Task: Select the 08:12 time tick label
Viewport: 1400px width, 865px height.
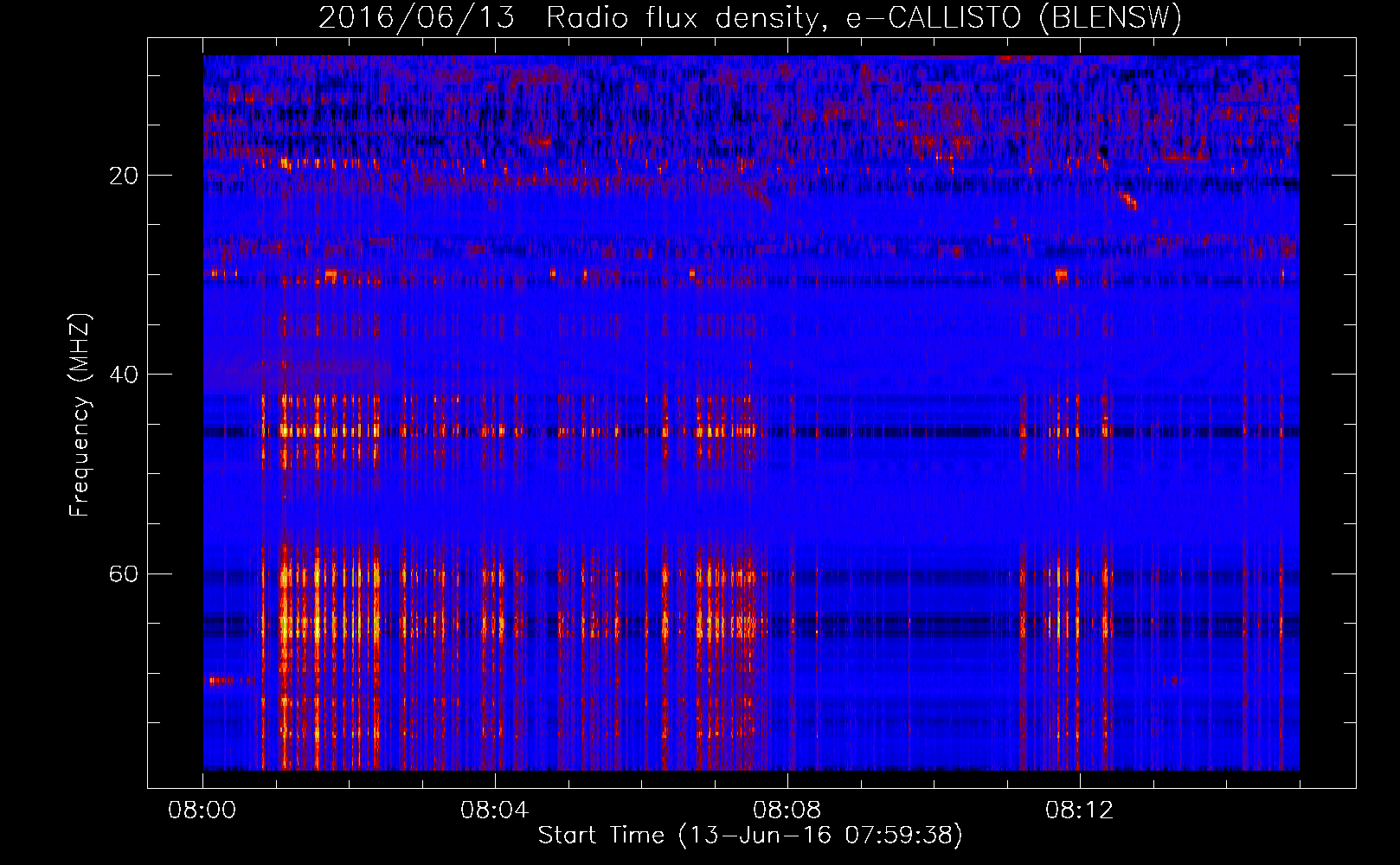Action: [x=1080, y=811]
